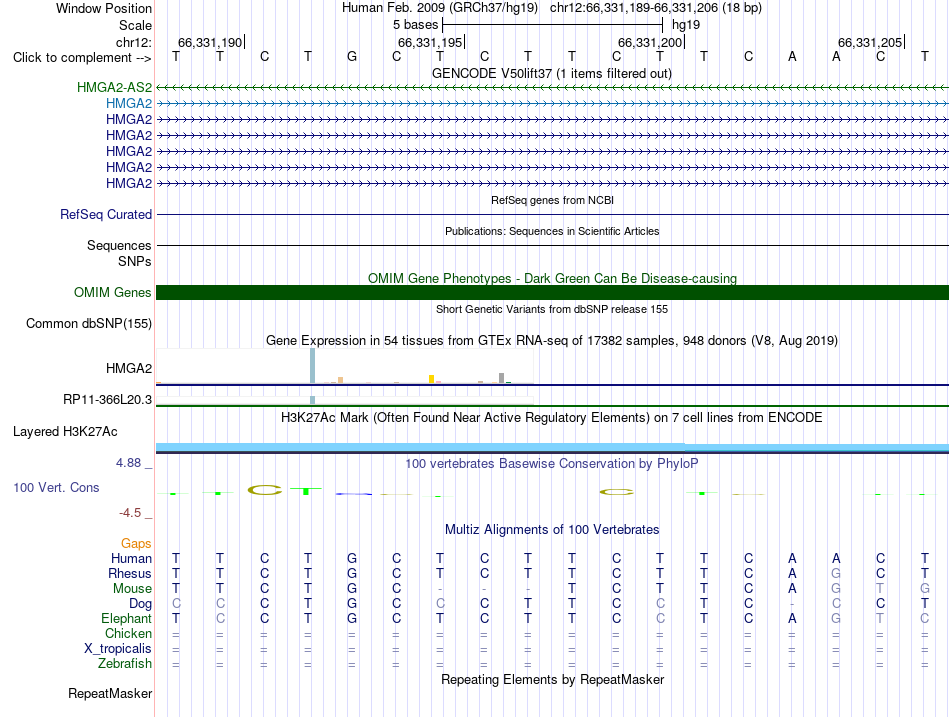This screenshot has height=717, width=950.
Task: Click the 'Click to complement -->' label
Action: [82, 58]
